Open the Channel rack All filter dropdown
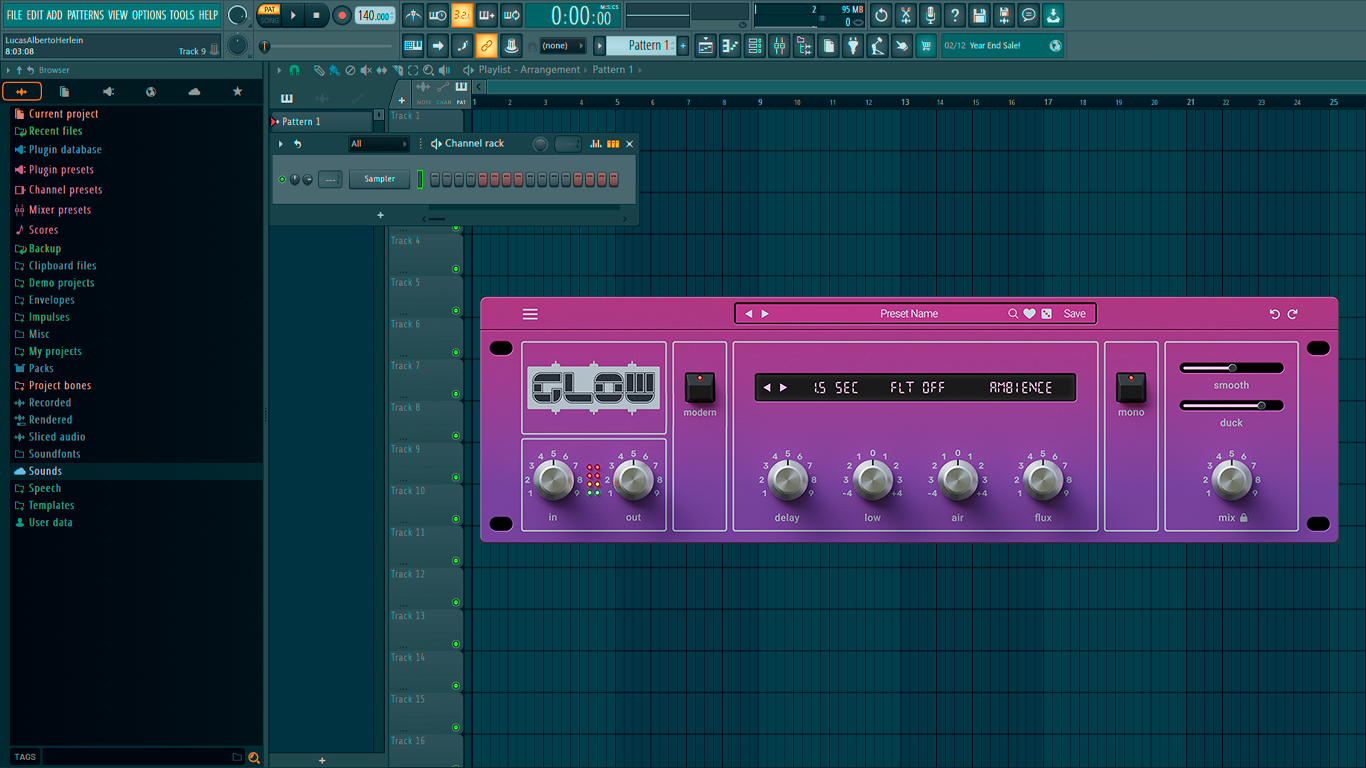This screenshot has height=768, width=1366. click(379, 144)
